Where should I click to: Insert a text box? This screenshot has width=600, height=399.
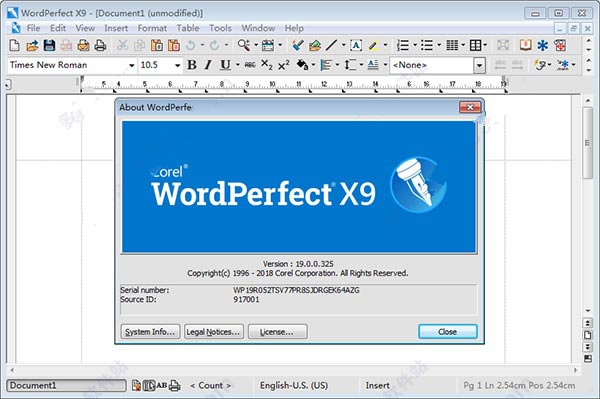(356, 45)
